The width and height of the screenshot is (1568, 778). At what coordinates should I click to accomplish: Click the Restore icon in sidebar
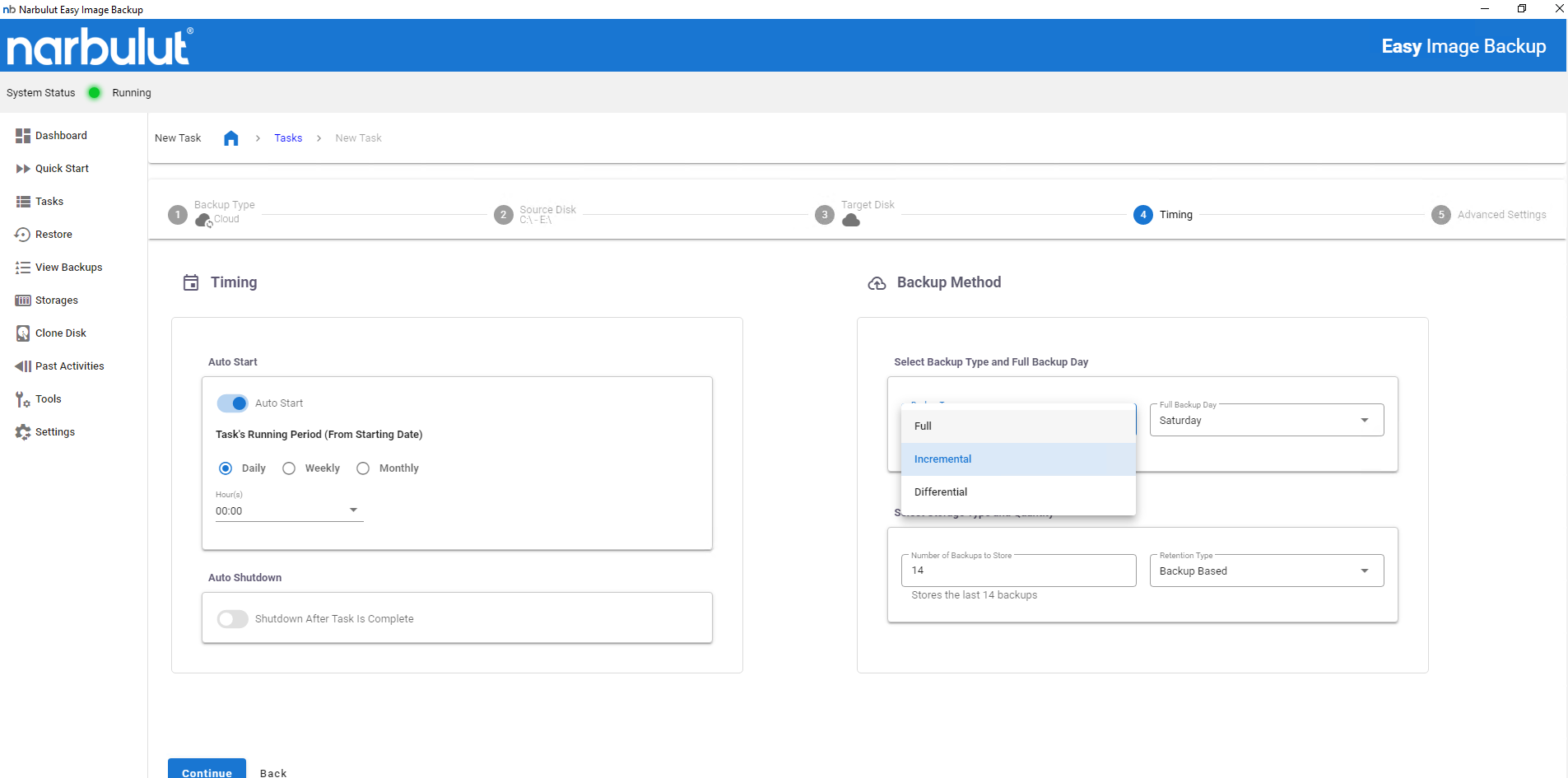point(23,235)
